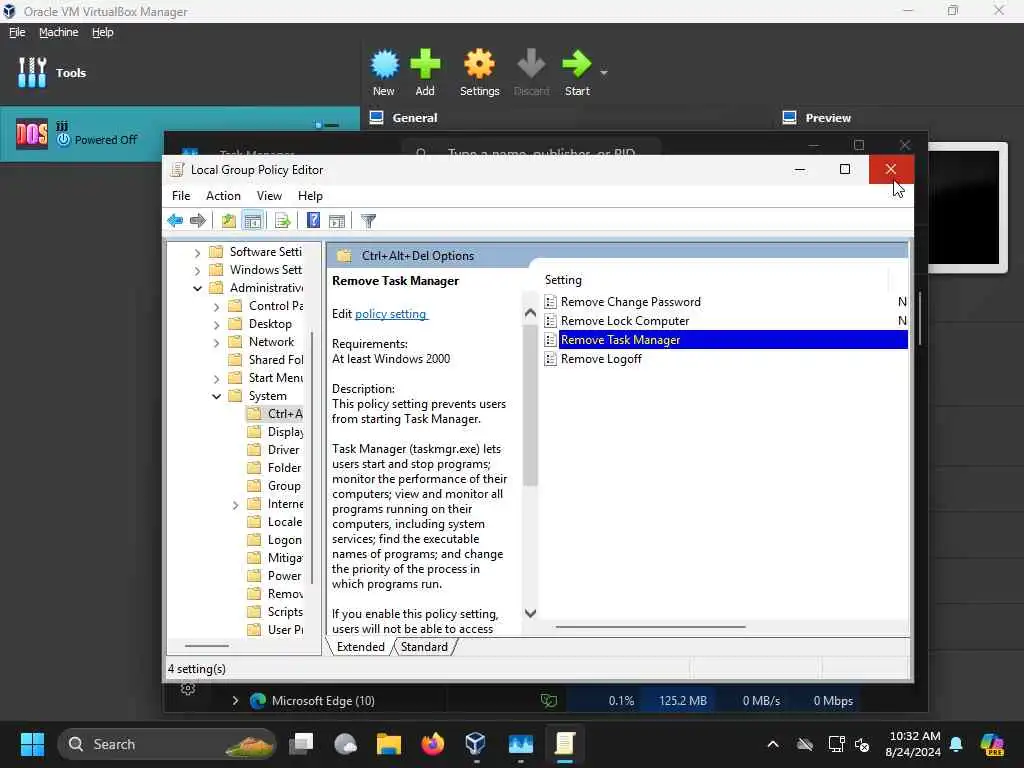The width and height of the screenshot is (1024, 768).
Task: Click description pane scroll up arrow
Action: 530,313
